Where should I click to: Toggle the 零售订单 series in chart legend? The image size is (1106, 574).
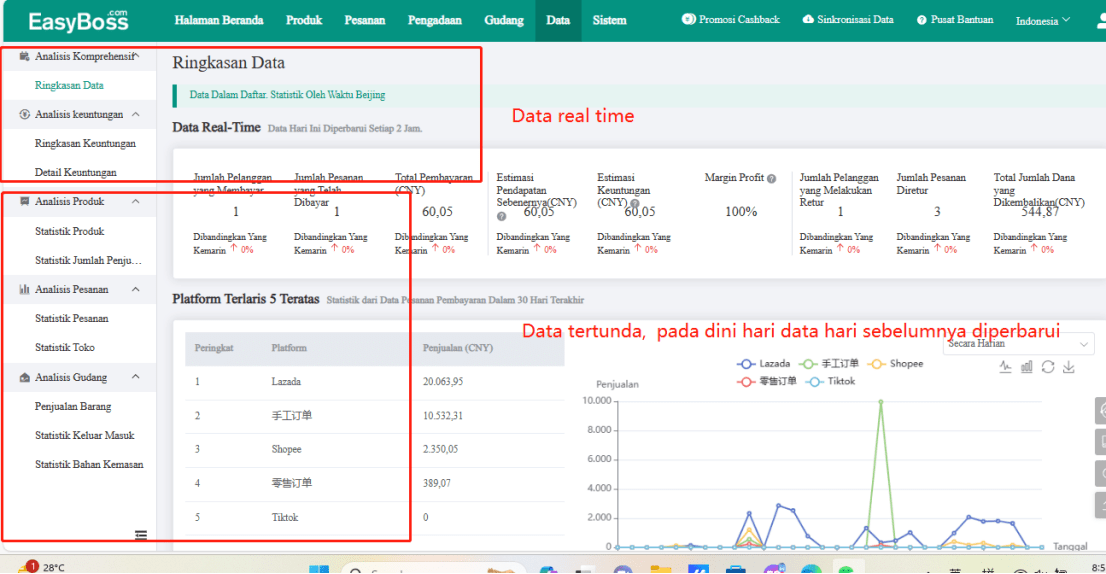tap(767, 381)
